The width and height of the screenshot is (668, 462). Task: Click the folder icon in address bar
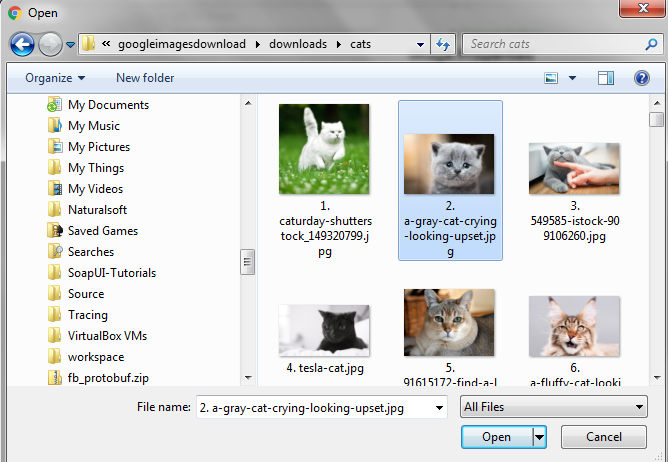click(x=89, y=43)
